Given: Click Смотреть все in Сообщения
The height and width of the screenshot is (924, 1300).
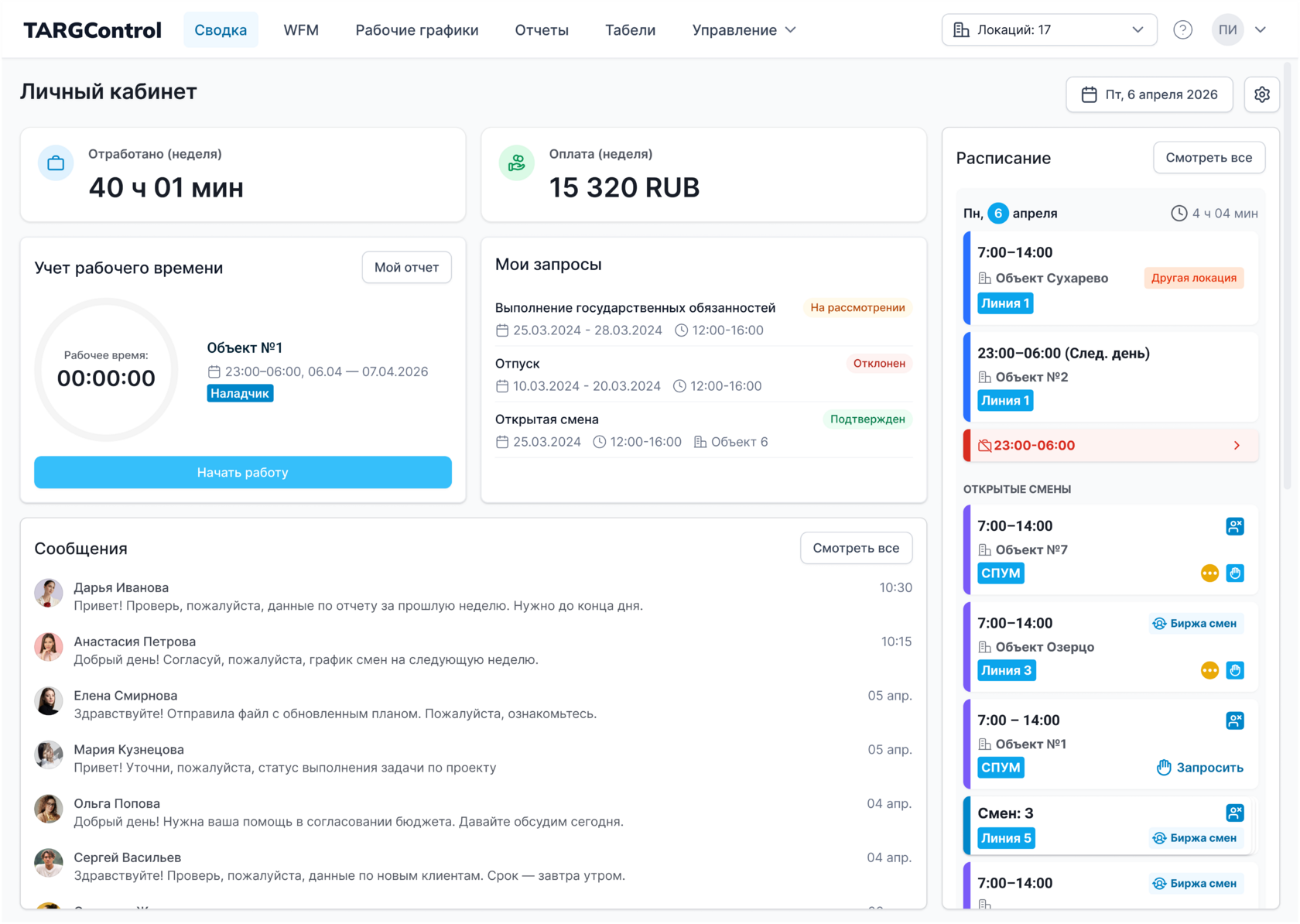Looking at the screenshot, I should tap(856, 549).
